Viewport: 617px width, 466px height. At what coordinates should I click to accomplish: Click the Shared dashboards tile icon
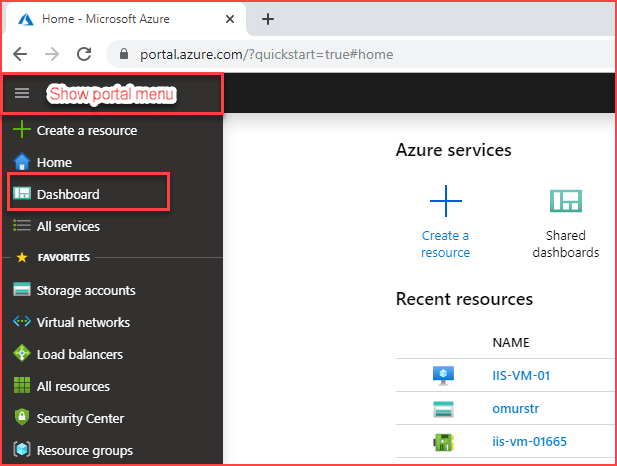point(566,201)
